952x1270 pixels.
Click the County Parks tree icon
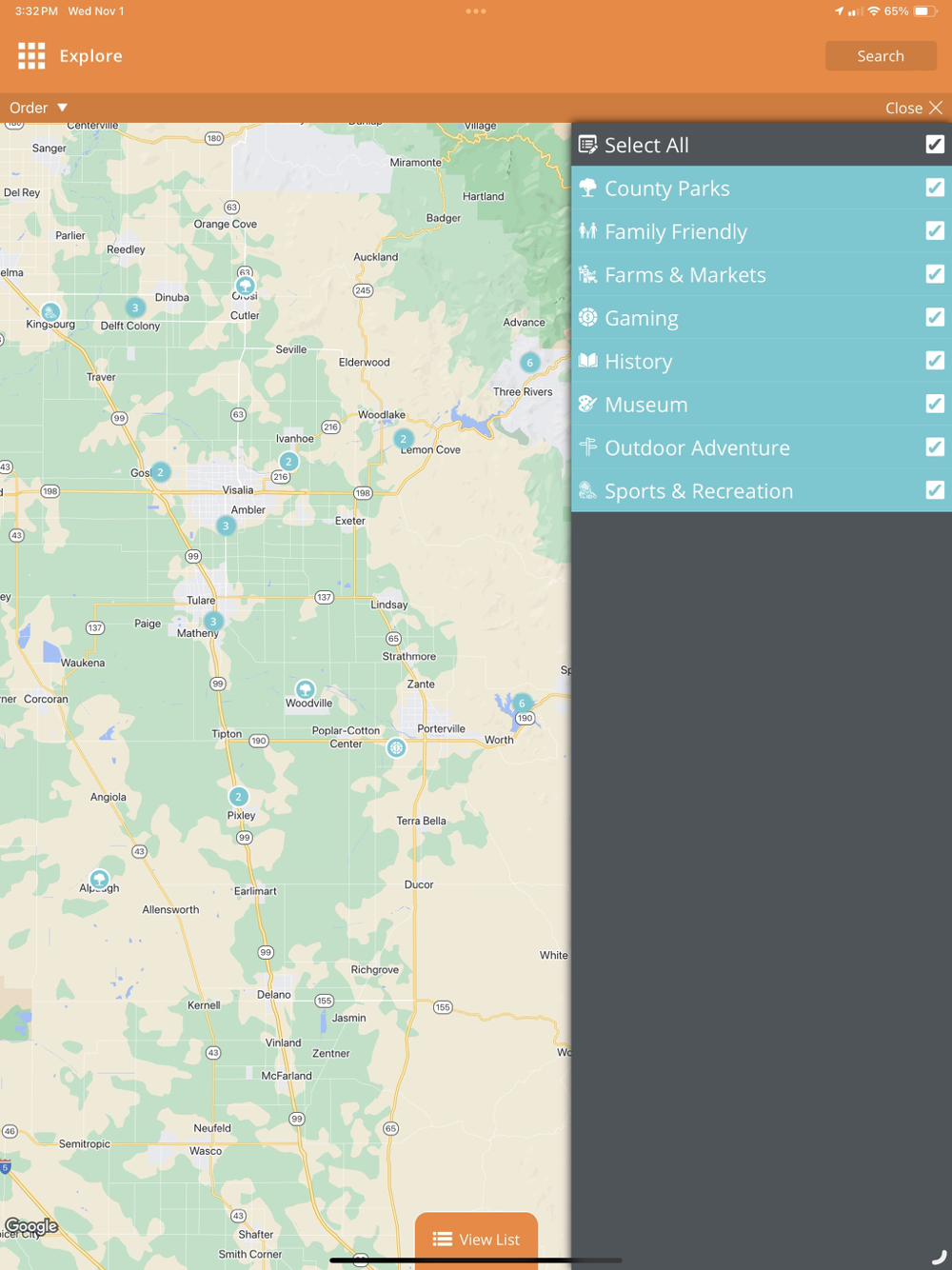[x=588, y=188]
